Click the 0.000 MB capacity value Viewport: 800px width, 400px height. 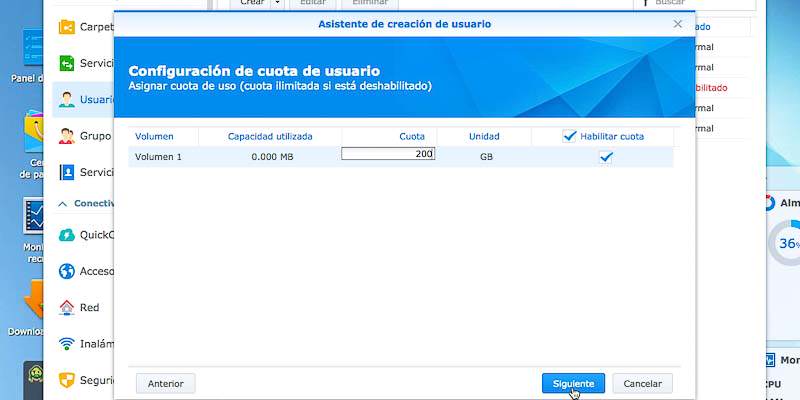click(x=272, y=157)
